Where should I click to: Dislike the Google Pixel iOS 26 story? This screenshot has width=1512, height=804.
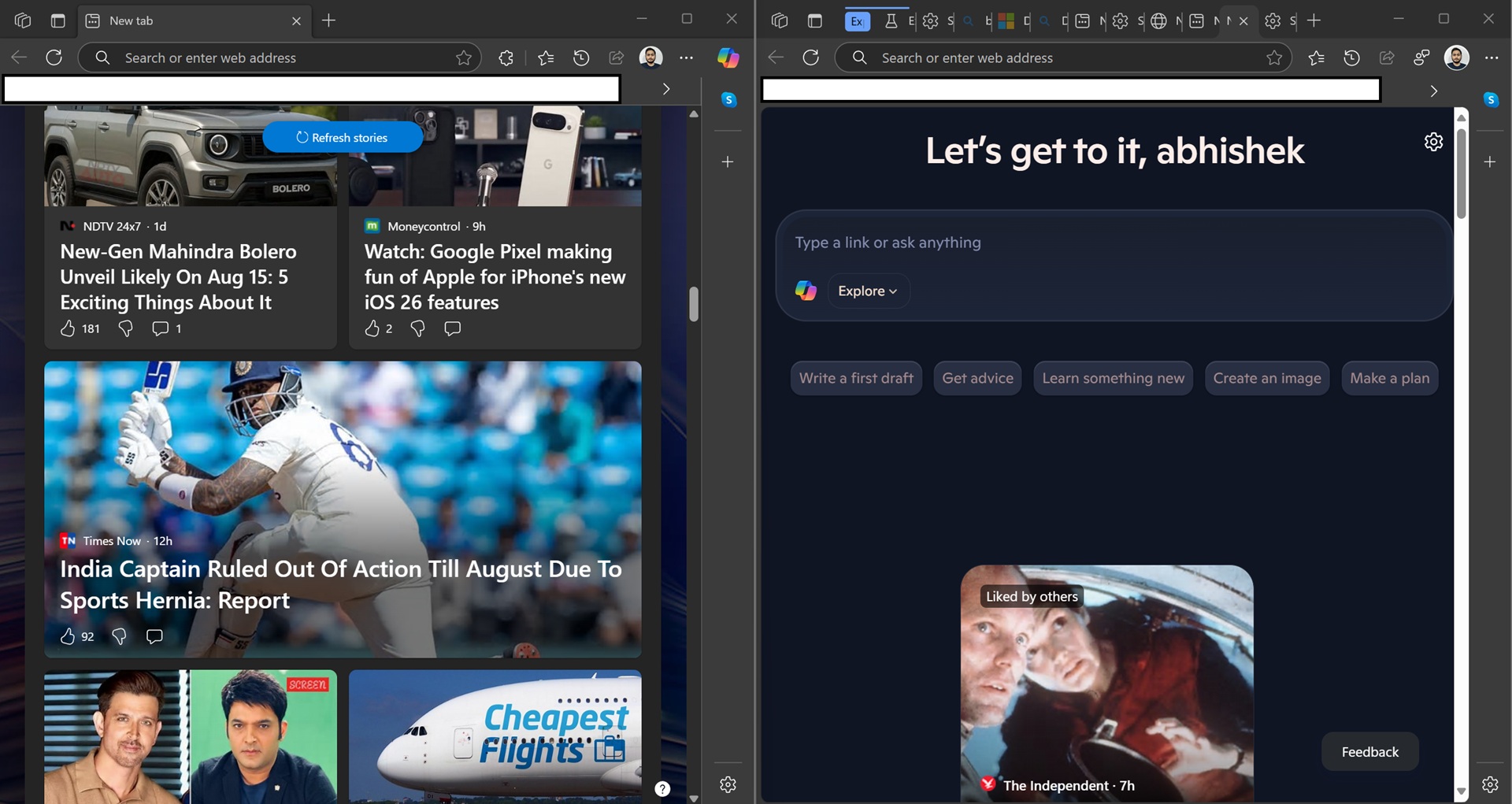(417, 328)
